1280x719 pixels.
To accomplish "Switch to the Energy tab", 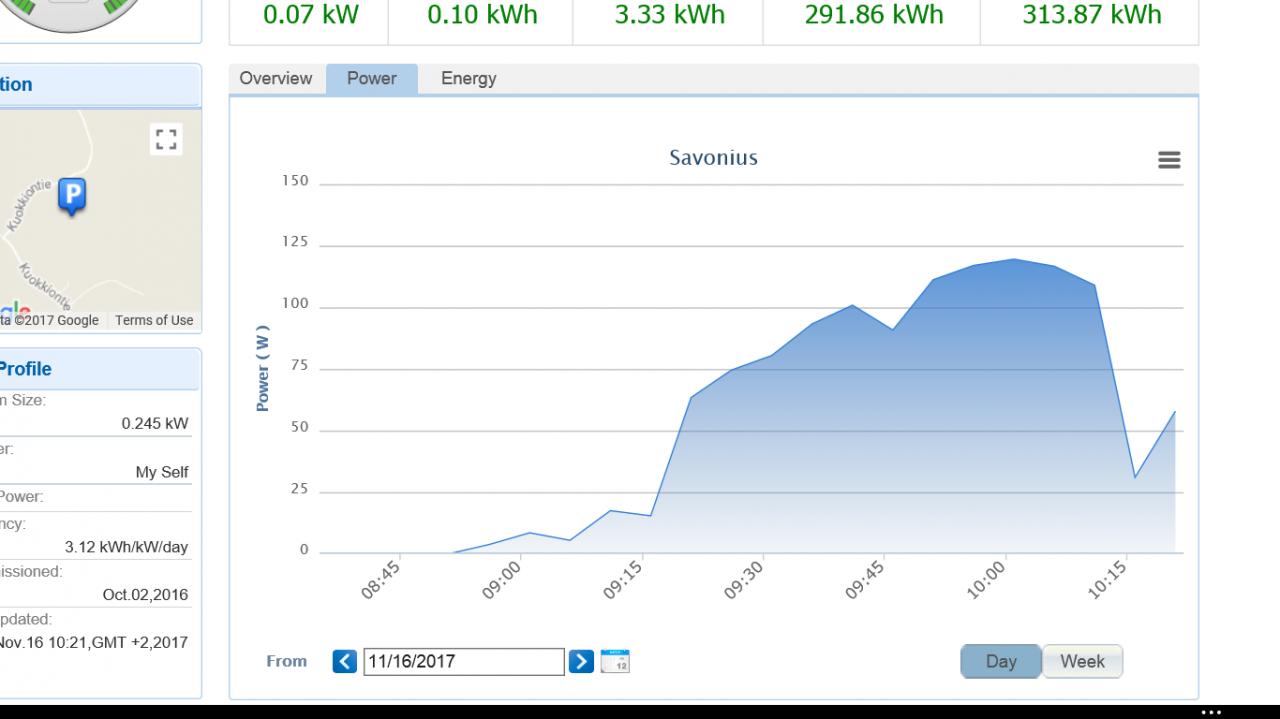I will pyautogui.click(x=469, y=79).
